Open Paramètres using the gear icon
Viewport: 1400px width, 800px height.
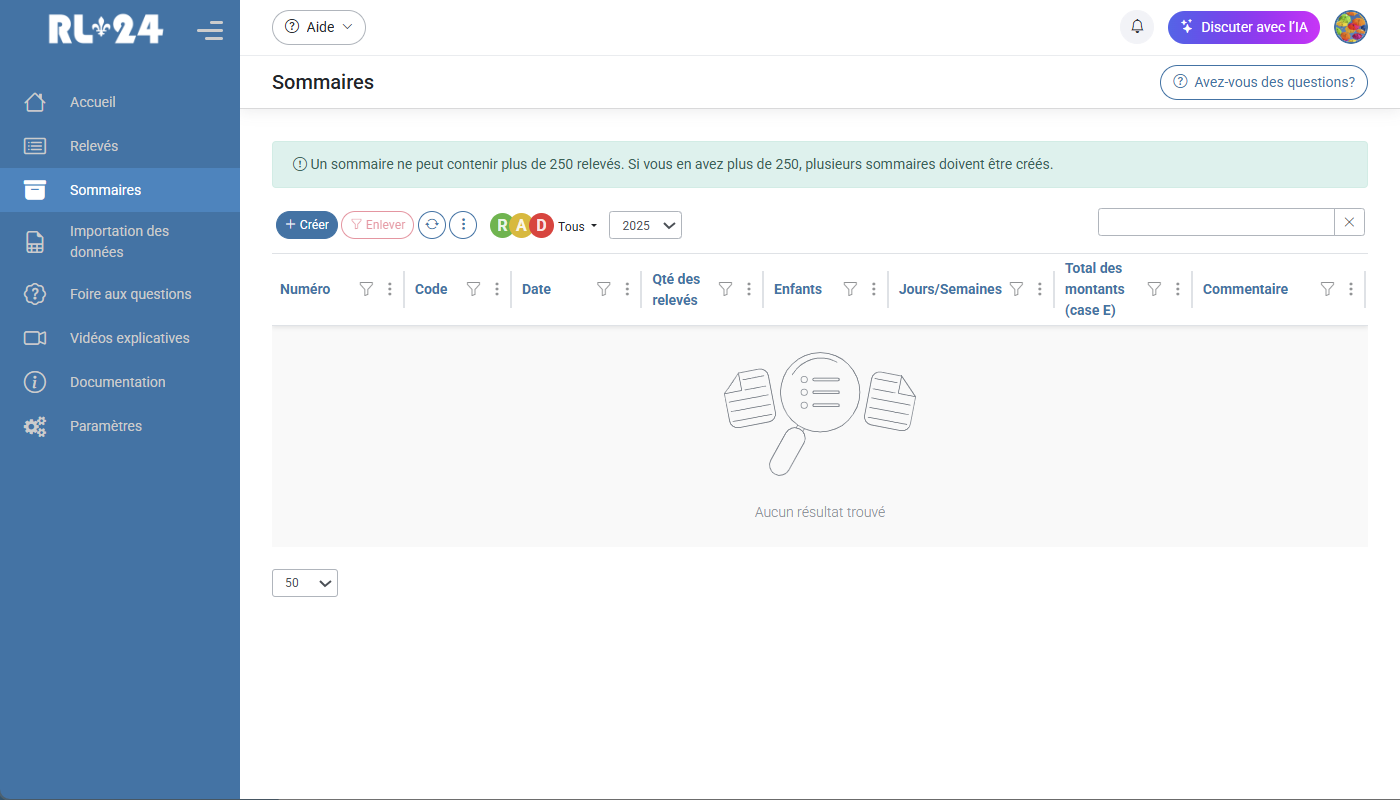(x=34, y=425)
